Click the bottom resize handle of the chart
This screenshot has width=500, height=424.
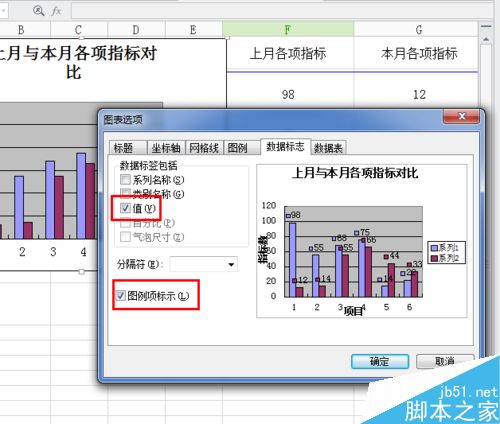(82, 272)
